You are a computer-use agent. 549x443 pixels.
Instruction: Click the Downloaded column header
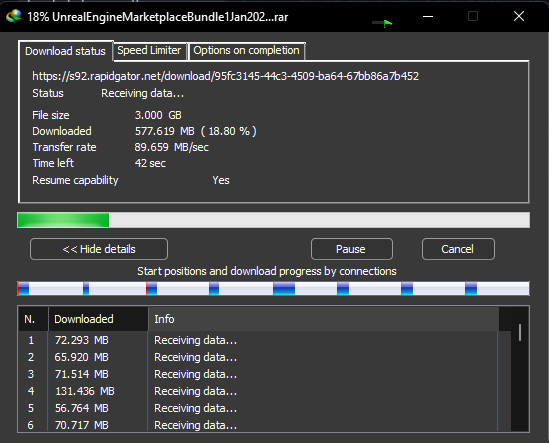(98, 319)
